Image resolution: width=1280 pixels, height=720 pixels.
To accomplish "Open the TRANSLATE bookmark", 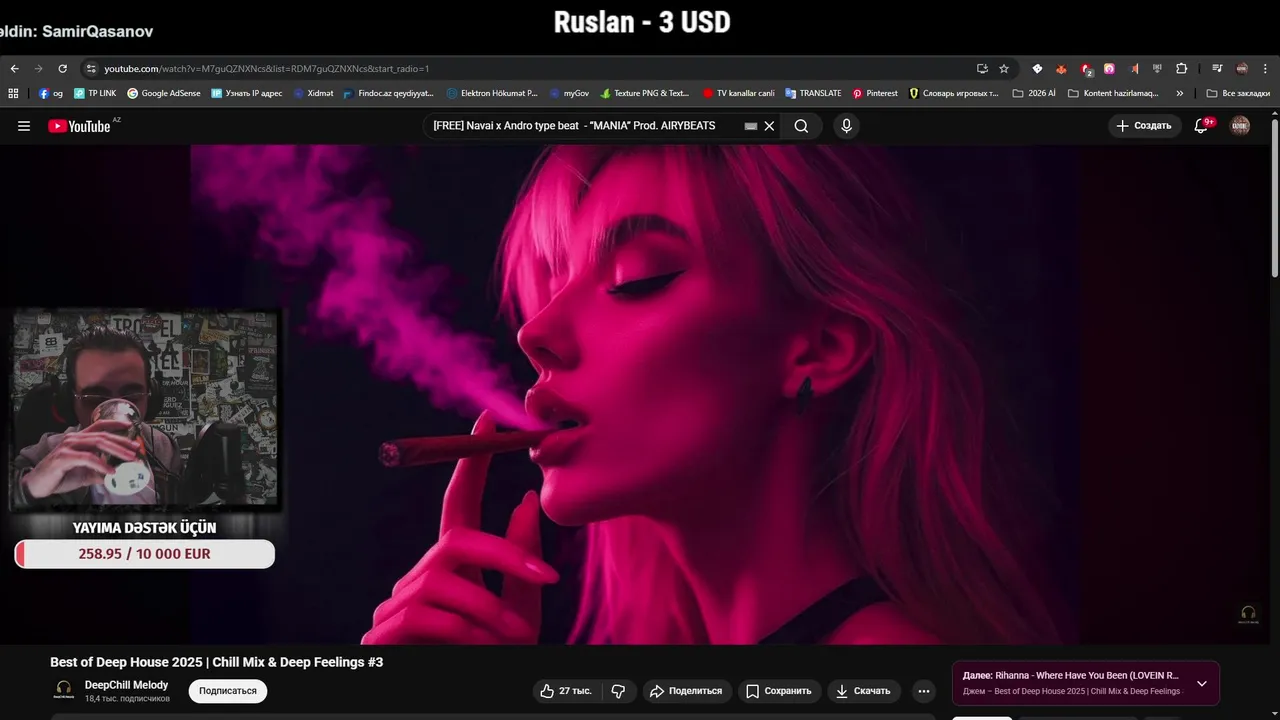I will click(x=813, y=93).
